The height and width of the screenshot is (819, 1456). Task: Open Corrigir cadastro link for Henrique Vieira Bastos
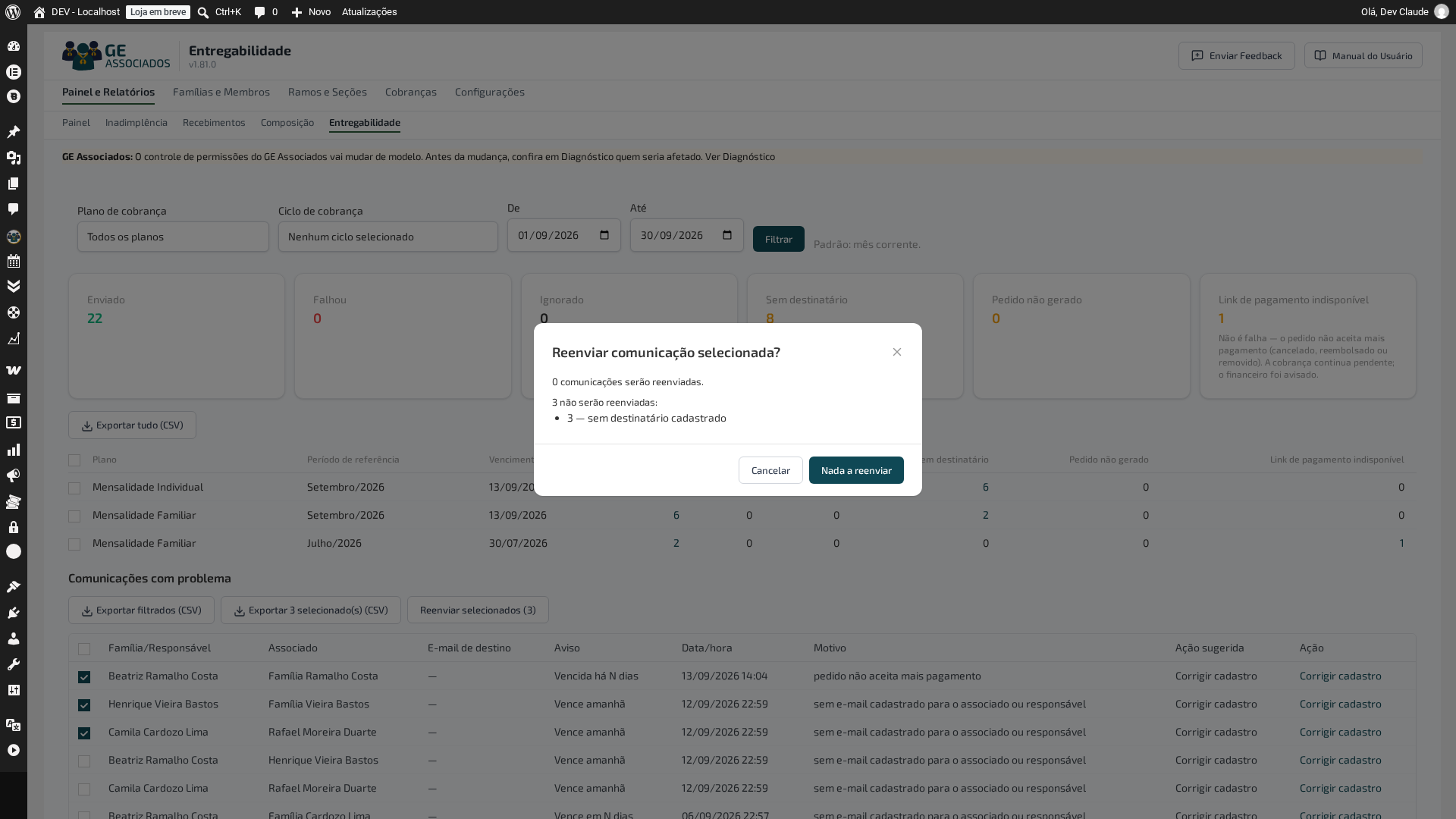tap(1341, 704)
